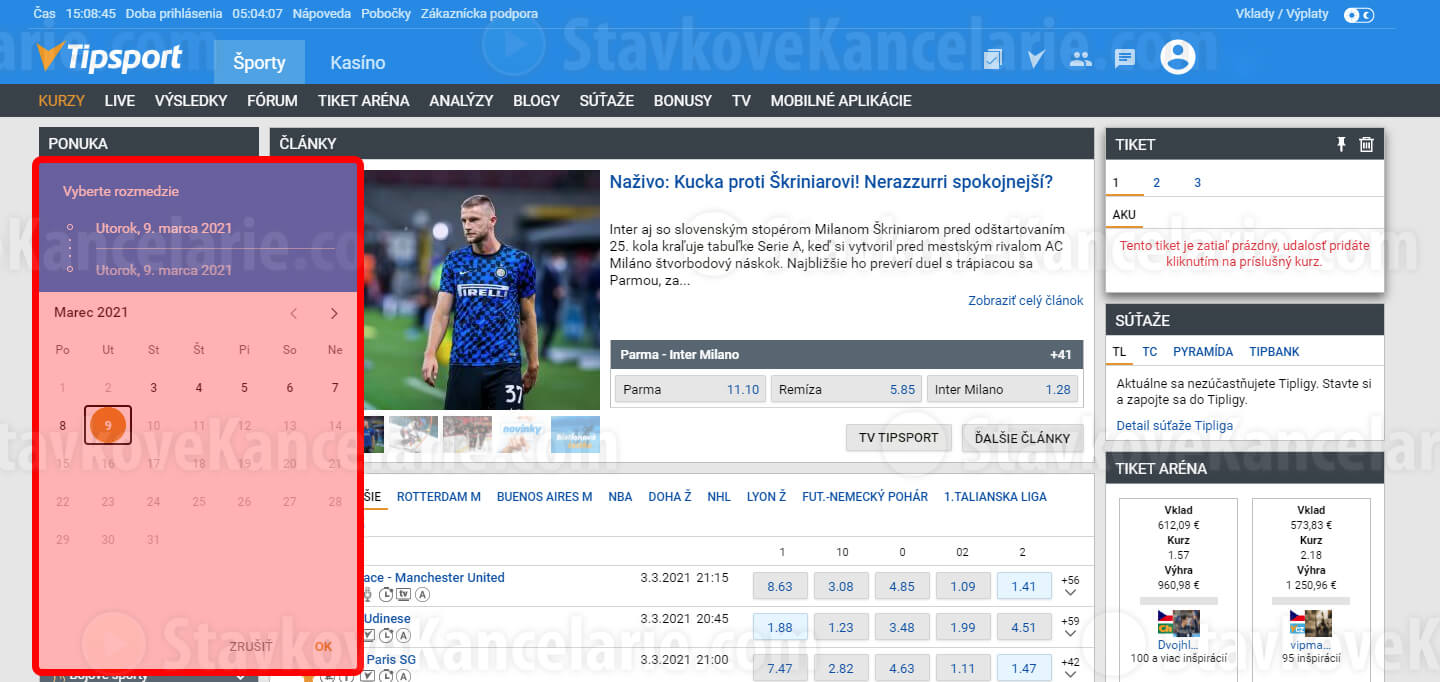Click the A icon under Manchester United match
This screenshot has width=1440, height=682.
[x=423, y=595]
